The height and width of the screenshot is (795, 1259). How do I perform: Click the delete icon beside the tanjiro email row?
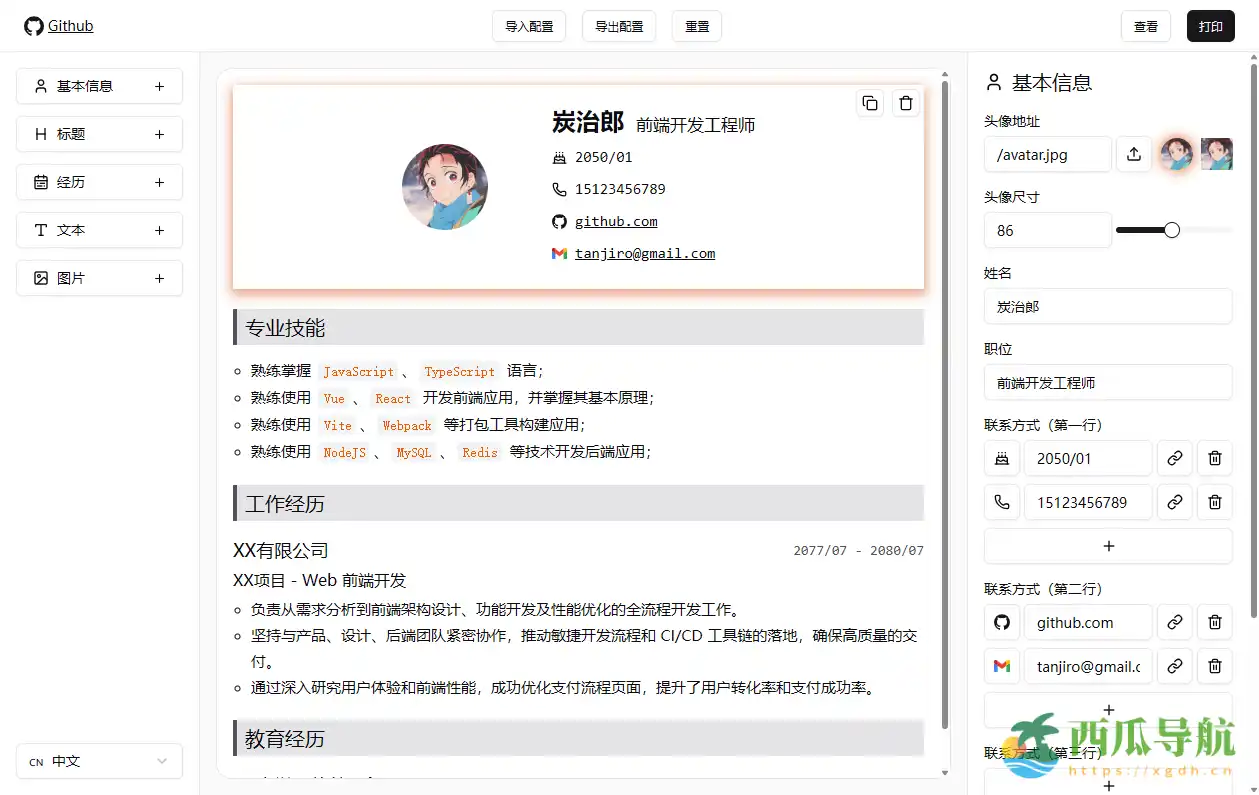point(1214,666)
